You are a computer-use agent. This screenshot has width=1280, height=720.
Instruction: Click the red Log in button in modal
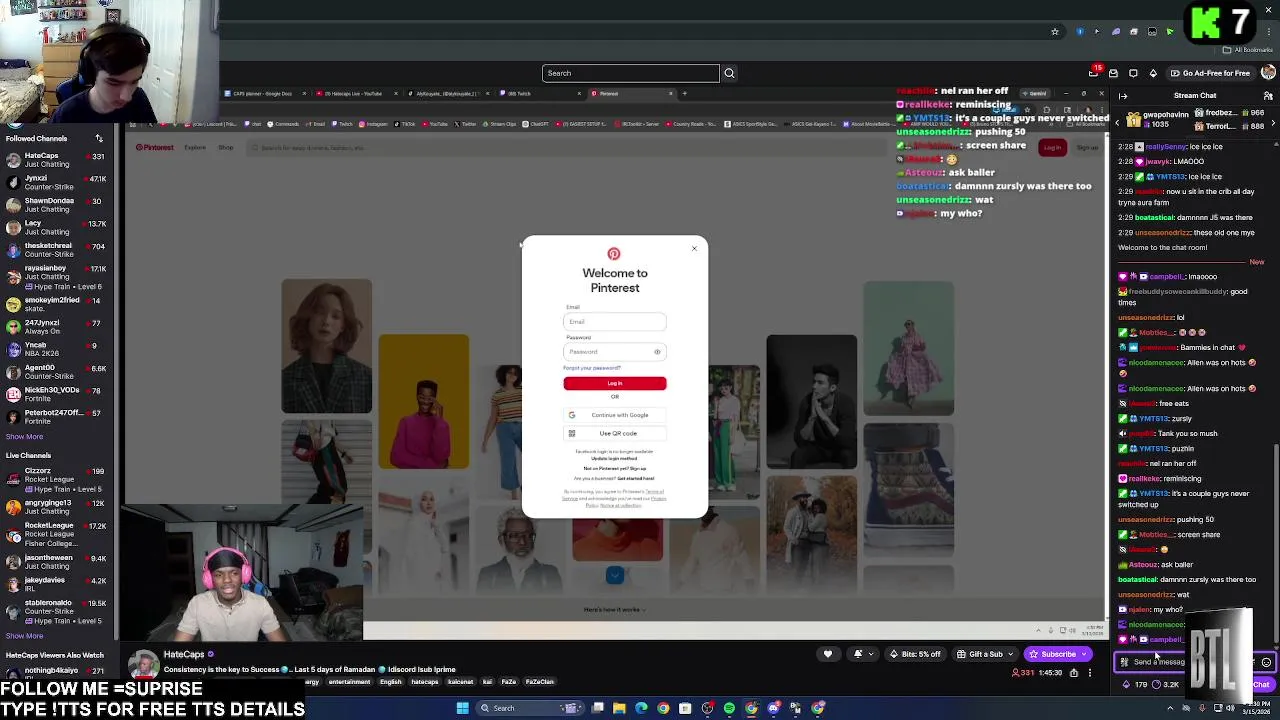pos(614,383)
